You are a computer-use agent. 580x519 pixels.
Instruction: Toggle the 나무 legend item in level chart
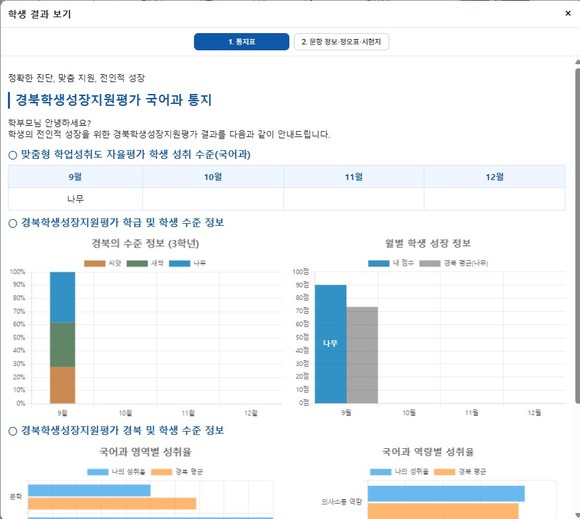(x=187, y=263)
